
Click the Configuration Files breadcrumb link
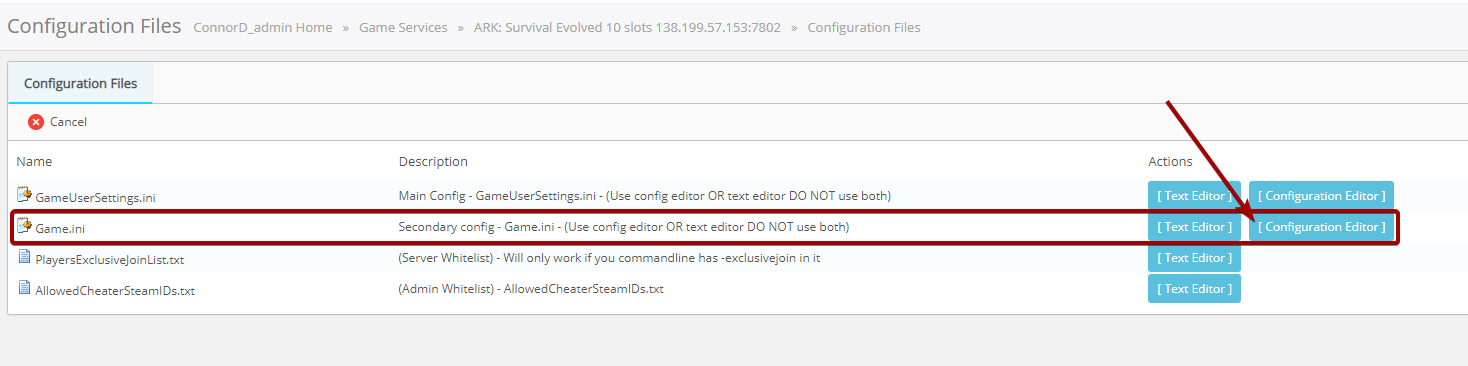click(x=864, y=28)
